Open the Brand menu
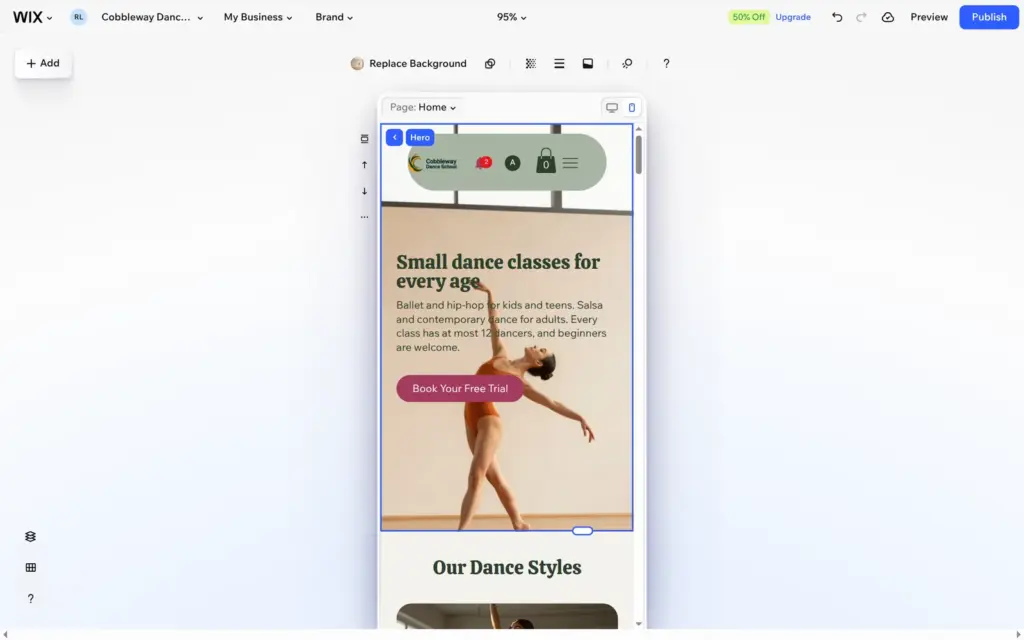This screenshot has height=640, width=1024. coord(334,17)
